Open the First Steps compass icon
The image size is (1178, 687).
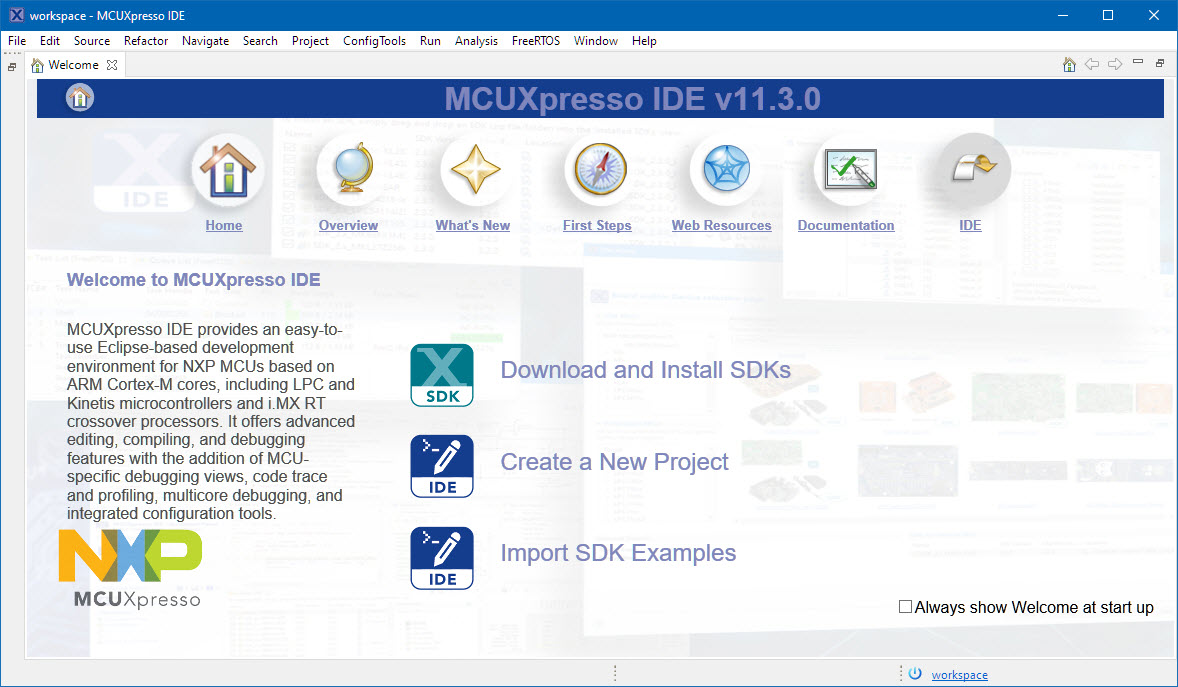point(597,170)
